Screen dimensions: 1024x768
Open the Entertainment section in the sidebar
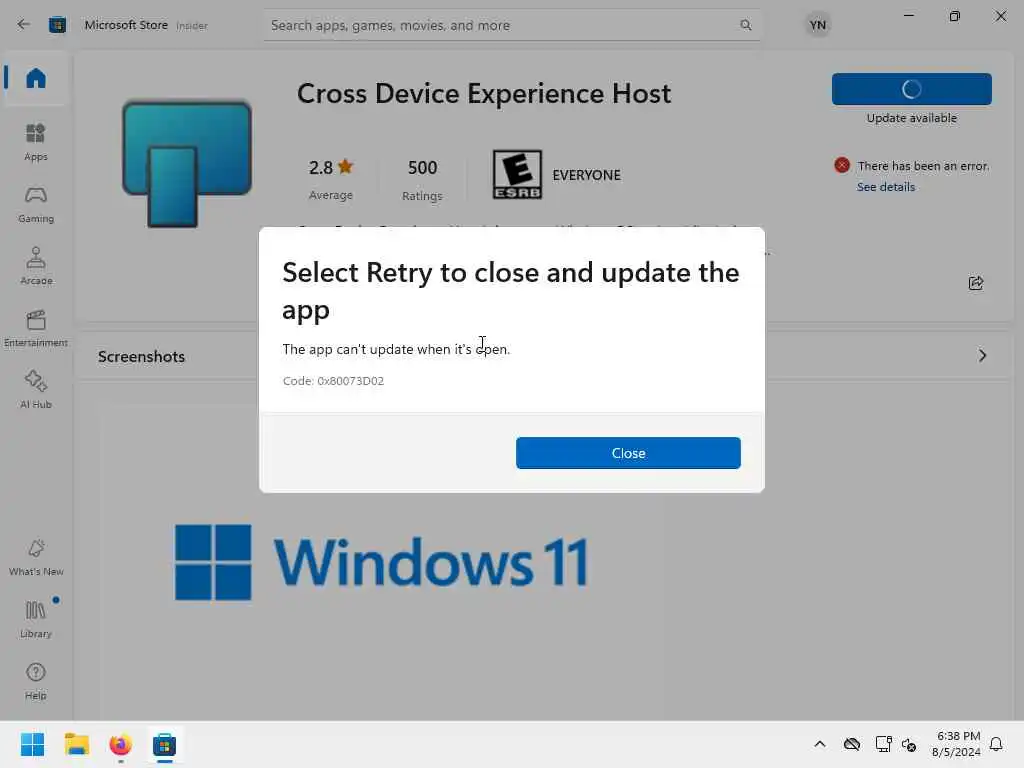coord(36,328)
